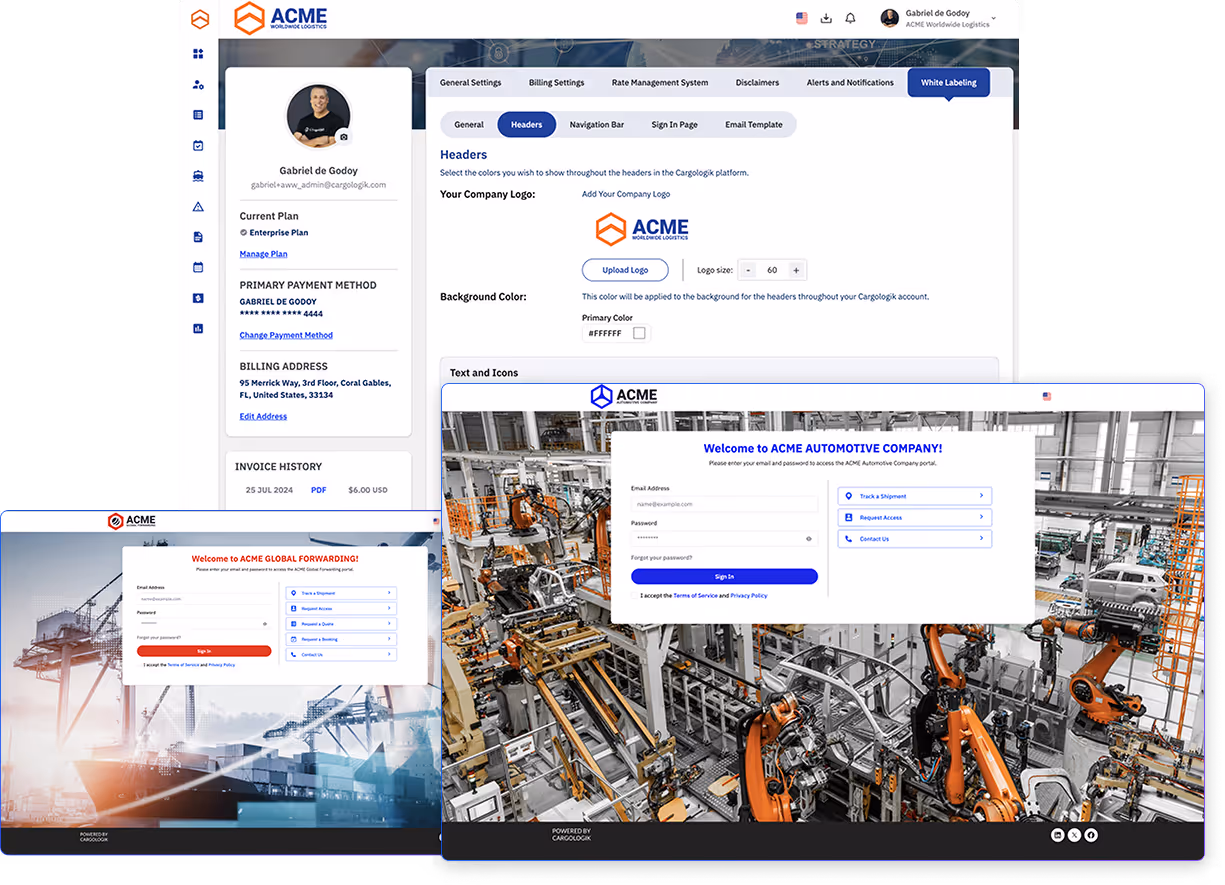1225x885 pixels.
Task: Open Request a Booking in Global Forwarding portal
Action: (341, 639)
